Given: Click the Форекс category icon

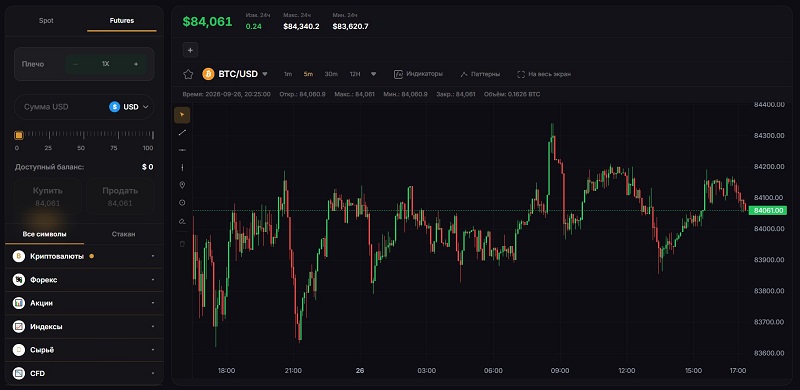Looking at the screenshot, I should click(19, 280).
